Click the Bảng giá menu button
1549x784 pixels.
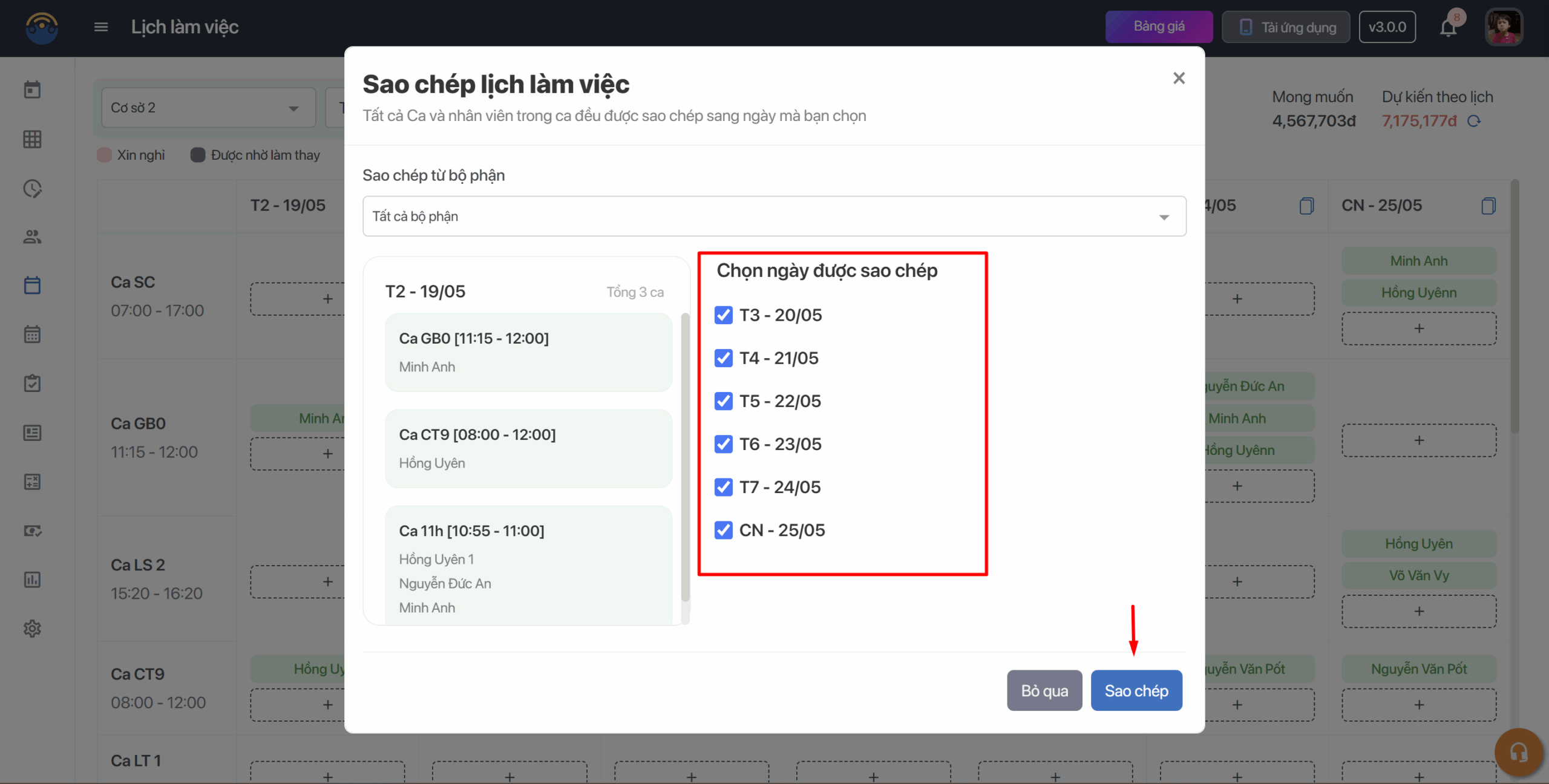coord(1158,27)
